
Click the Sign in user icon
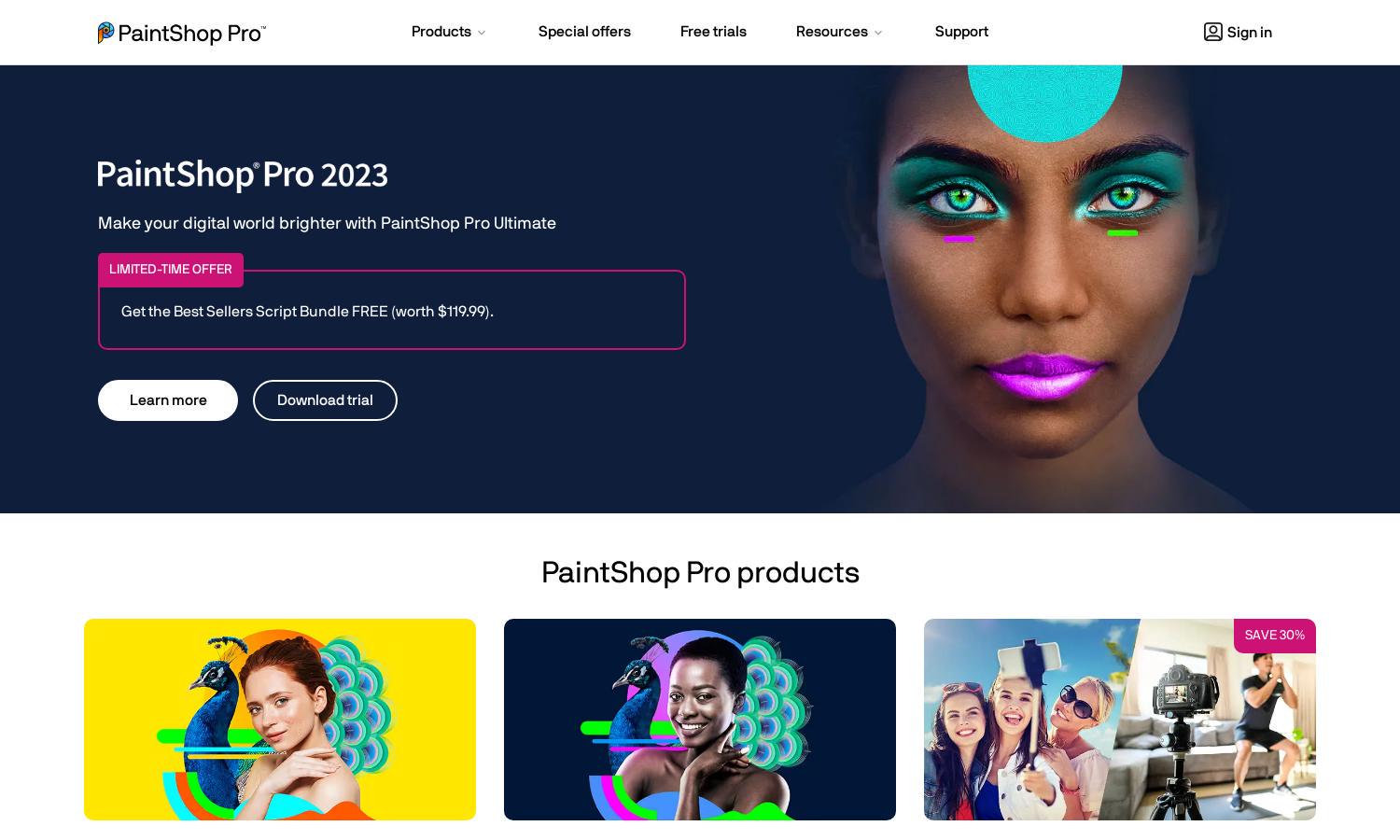click(x=1212, y=32)
